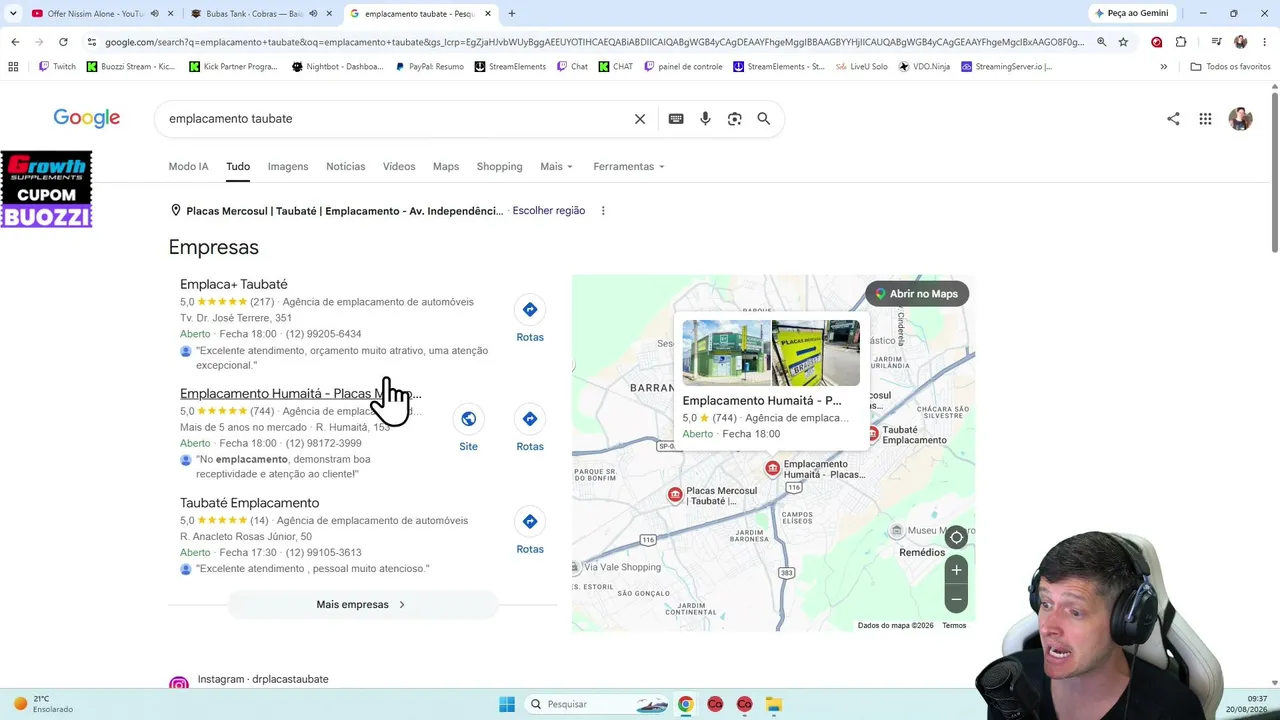Search by image with the camera icon
This screenshot has width=1280, height=720.
(x=735, y=119)
